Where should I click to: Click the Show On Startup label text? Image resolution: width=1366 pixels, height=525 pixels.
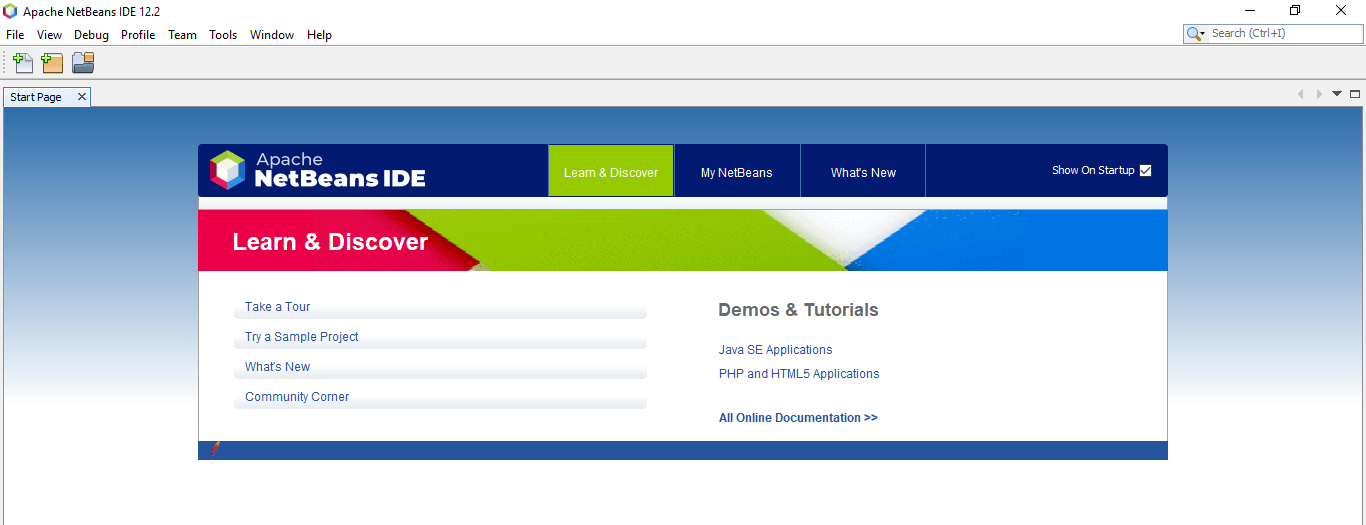point(1093,170)
